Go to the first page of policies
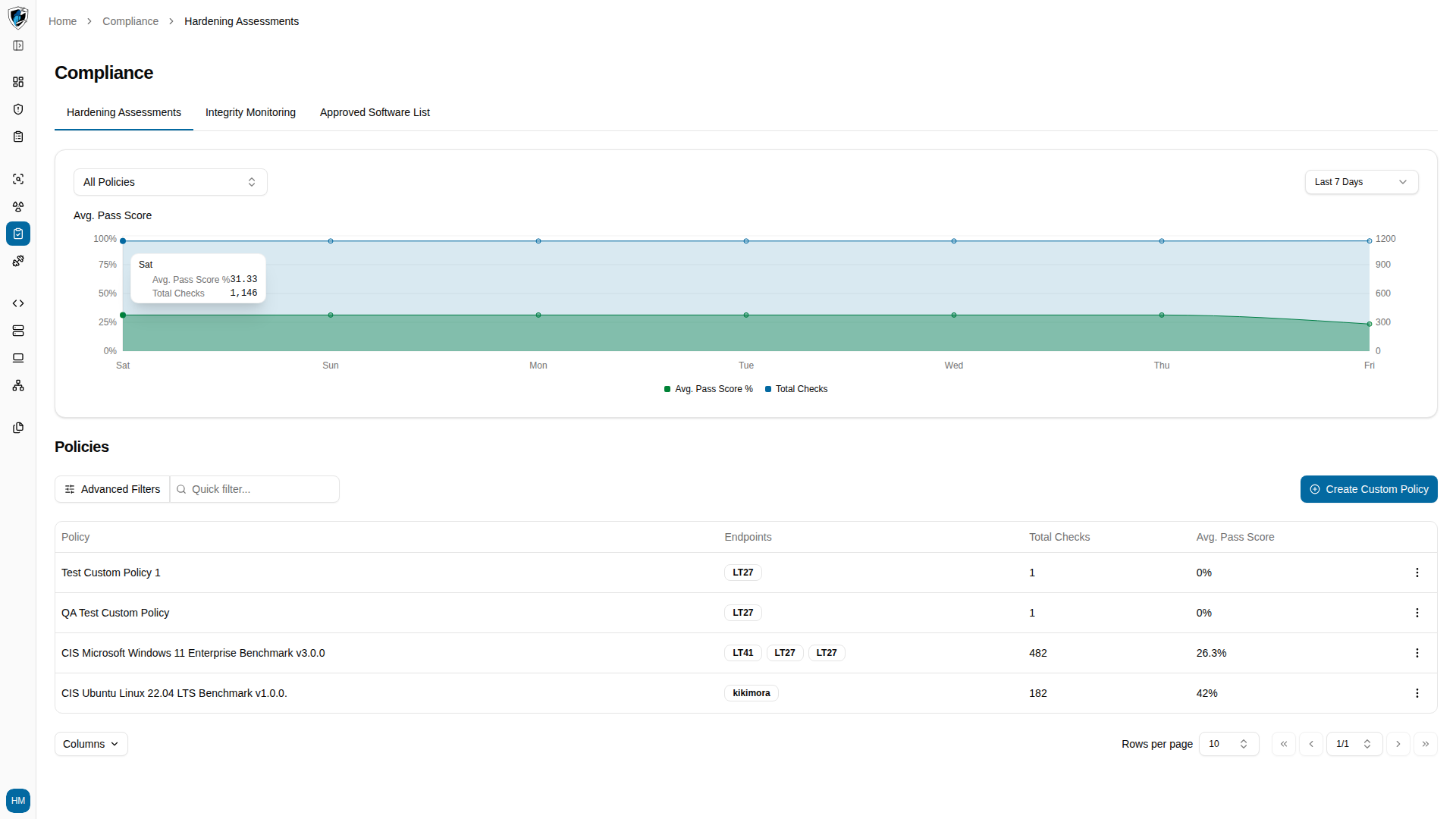Image resolution: width=1456 pixels, height=819 pixels. [x=1284, y=744]
